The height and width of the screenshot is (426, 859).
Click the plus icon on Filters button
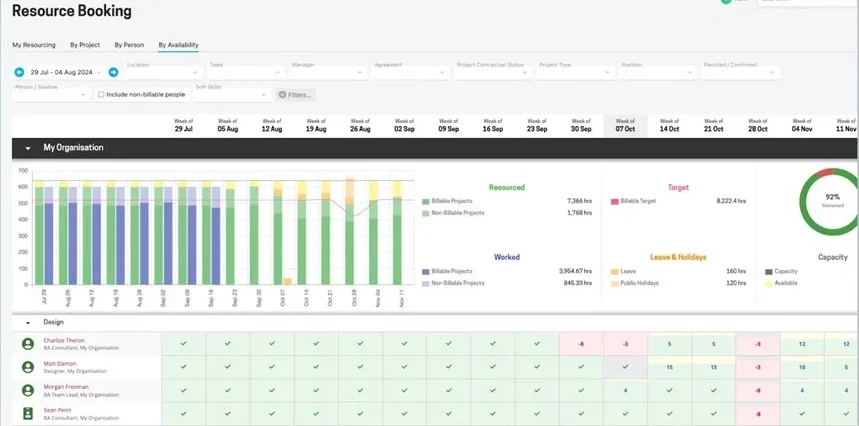pos(283,95)
